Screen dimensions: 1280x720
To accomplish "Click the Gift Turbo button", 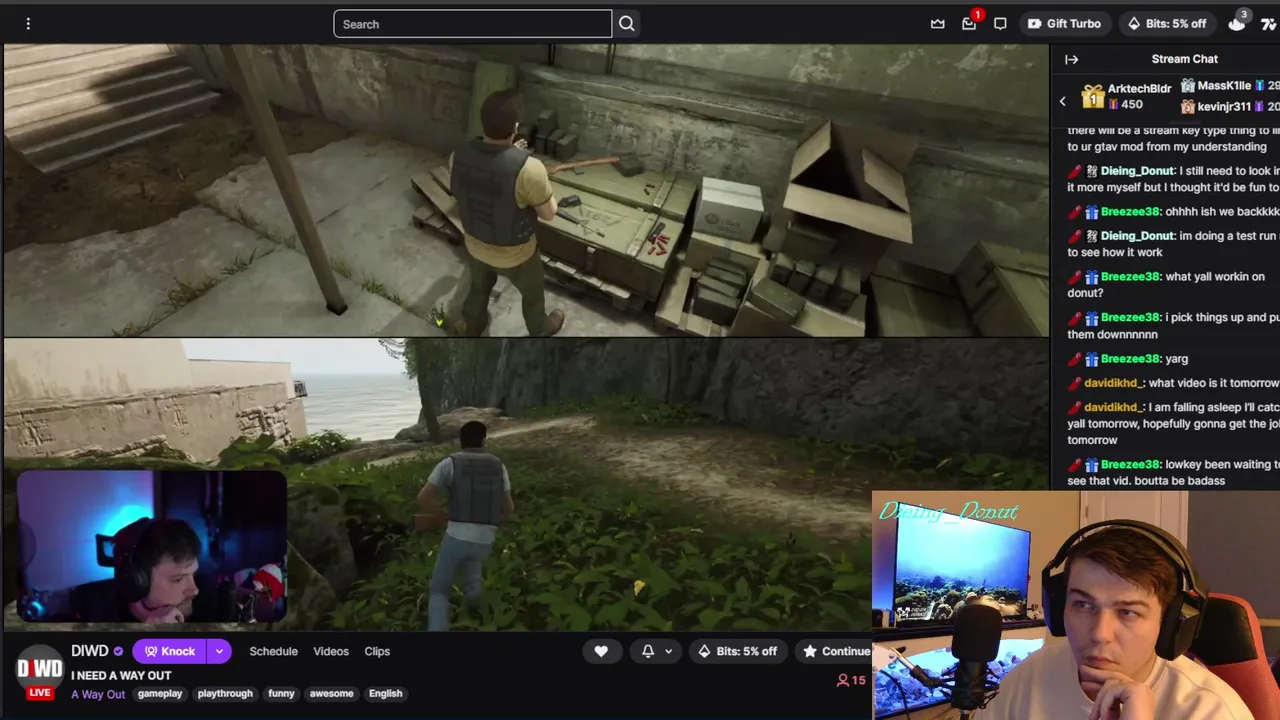I will [1064, 24].
